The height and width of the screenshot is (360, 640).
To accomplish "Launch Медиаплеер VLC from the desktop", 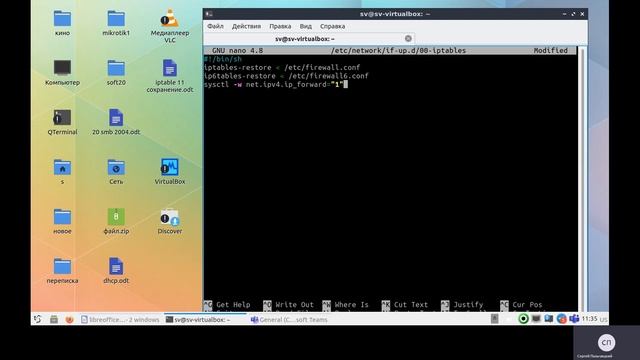I will click(170, 18).
